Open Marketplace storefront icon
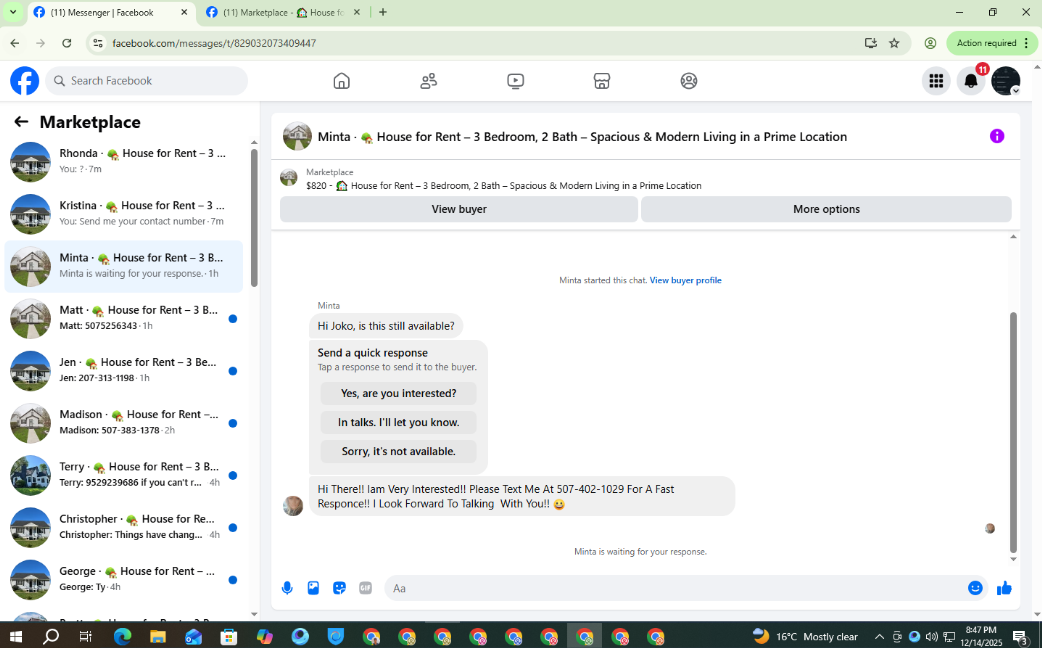The height and width of the screenshot is (648, 1042). click(601, 81)
